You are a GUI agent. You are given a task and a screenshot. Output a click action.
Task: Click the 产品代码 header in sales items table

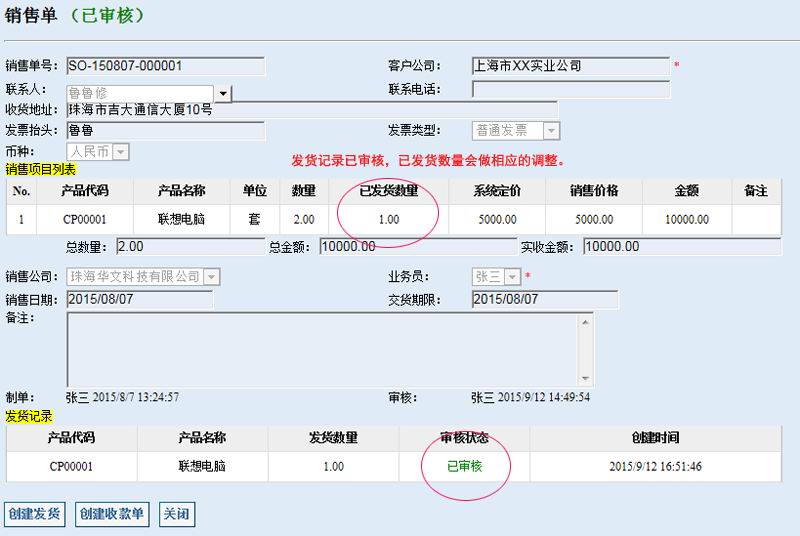[x=85, y=191]
